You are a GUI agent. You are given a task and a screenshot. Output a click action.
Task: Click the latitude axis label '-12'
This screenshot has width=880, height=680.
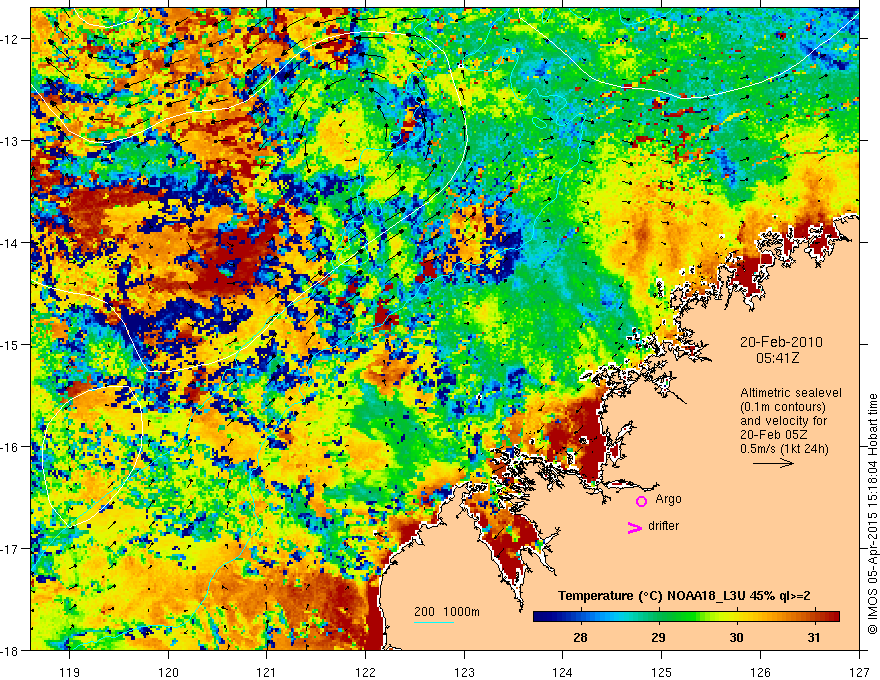[x=10, y=39]
